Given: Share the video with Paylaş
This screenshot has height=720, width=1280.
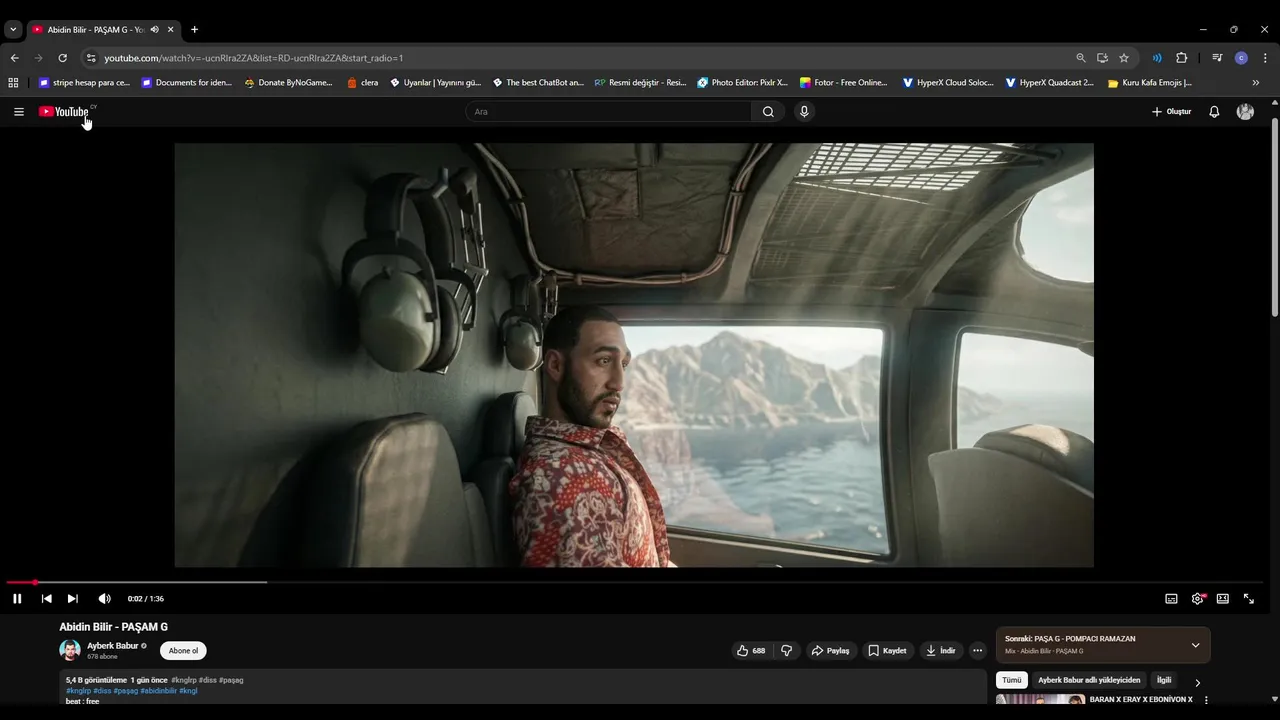Looking at the screenshot, I should tap(830, 651).
